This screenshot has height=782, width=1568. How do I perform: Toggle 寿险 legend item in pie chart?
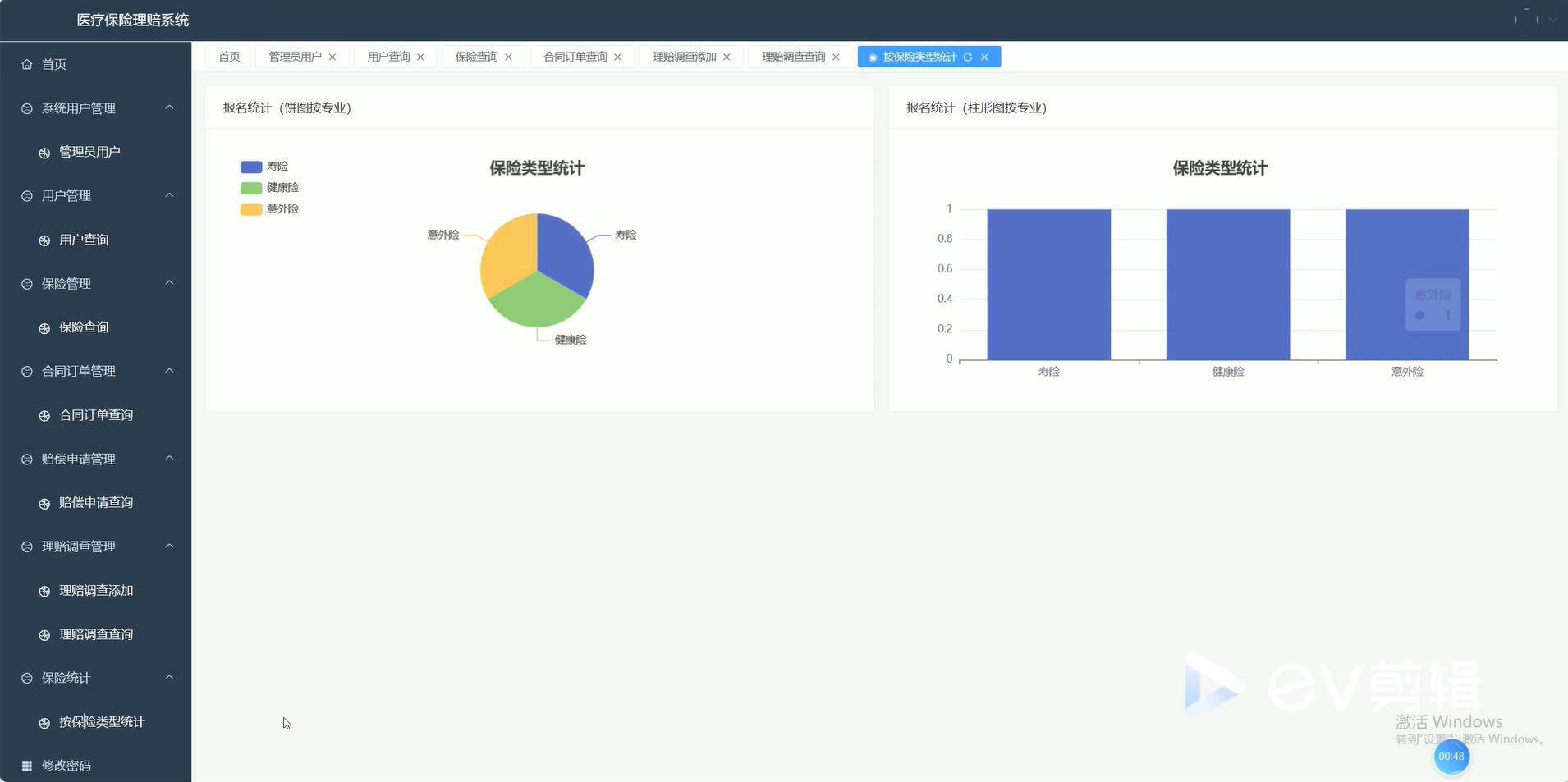point(264,167)
